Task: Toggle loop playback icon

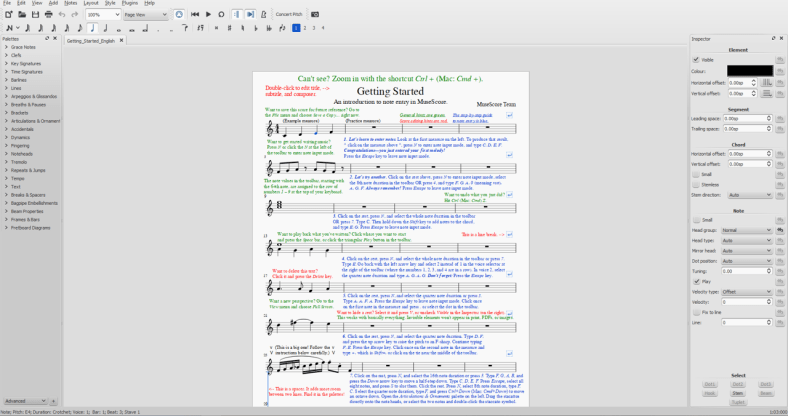Action: coord(222,15)
